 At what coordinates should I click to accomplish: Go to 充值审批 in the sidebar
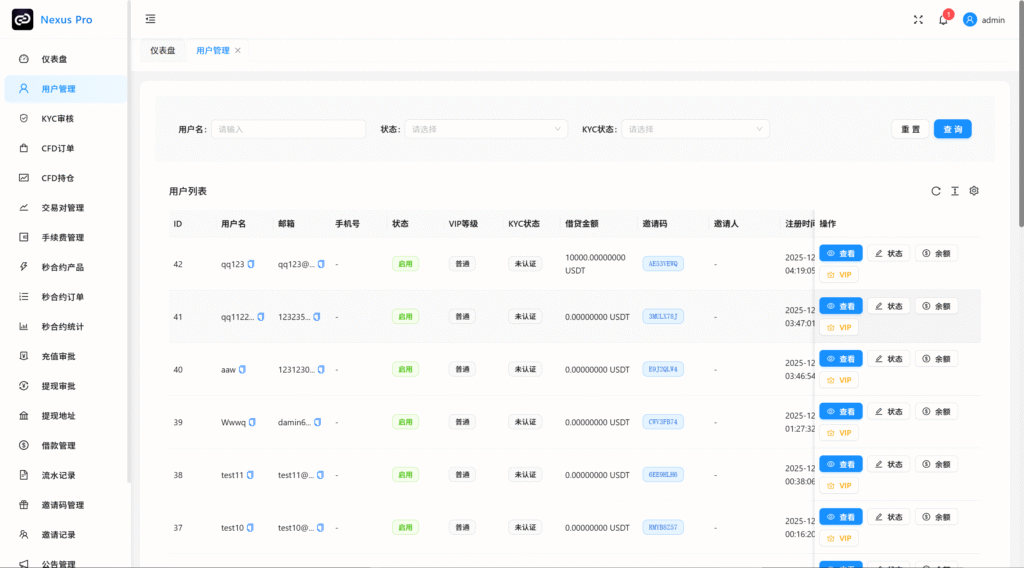(58, 356)
